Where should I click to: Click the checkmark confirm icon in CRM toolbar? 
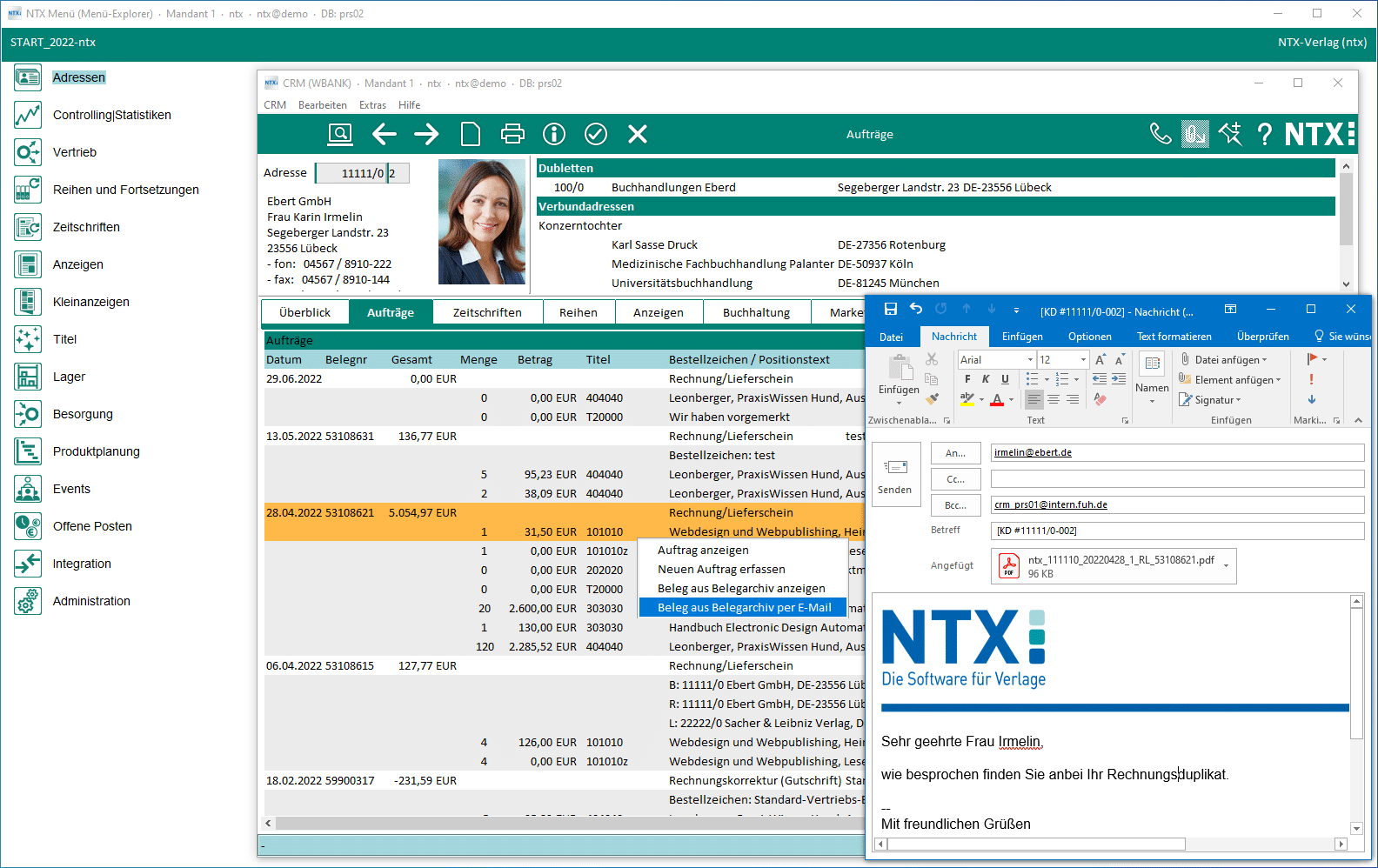596,134
